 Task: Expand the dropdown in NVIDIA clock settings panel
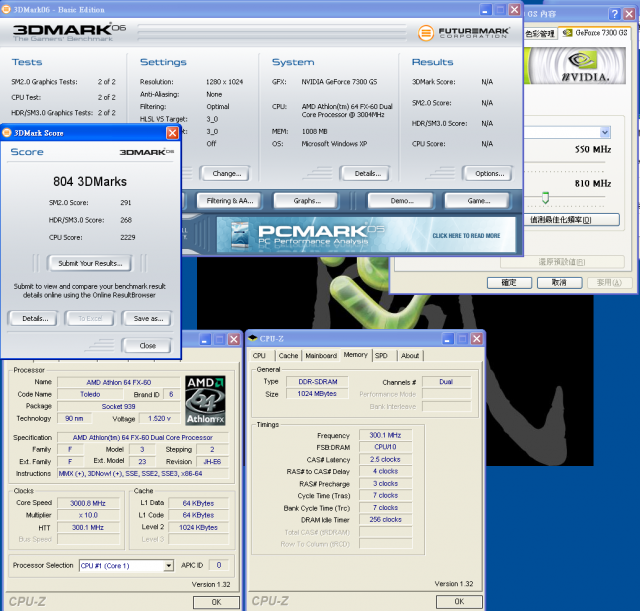pos(605,132)
